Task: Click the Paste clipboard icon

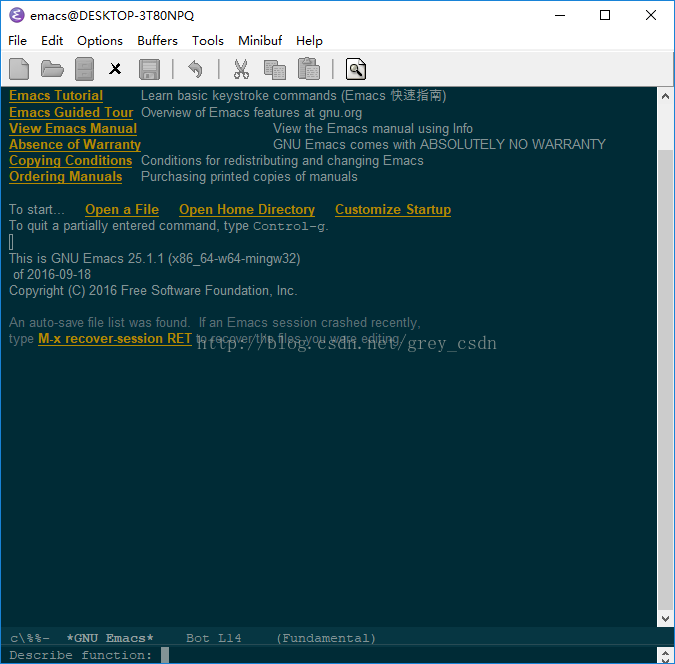Action: pos(309,69)
